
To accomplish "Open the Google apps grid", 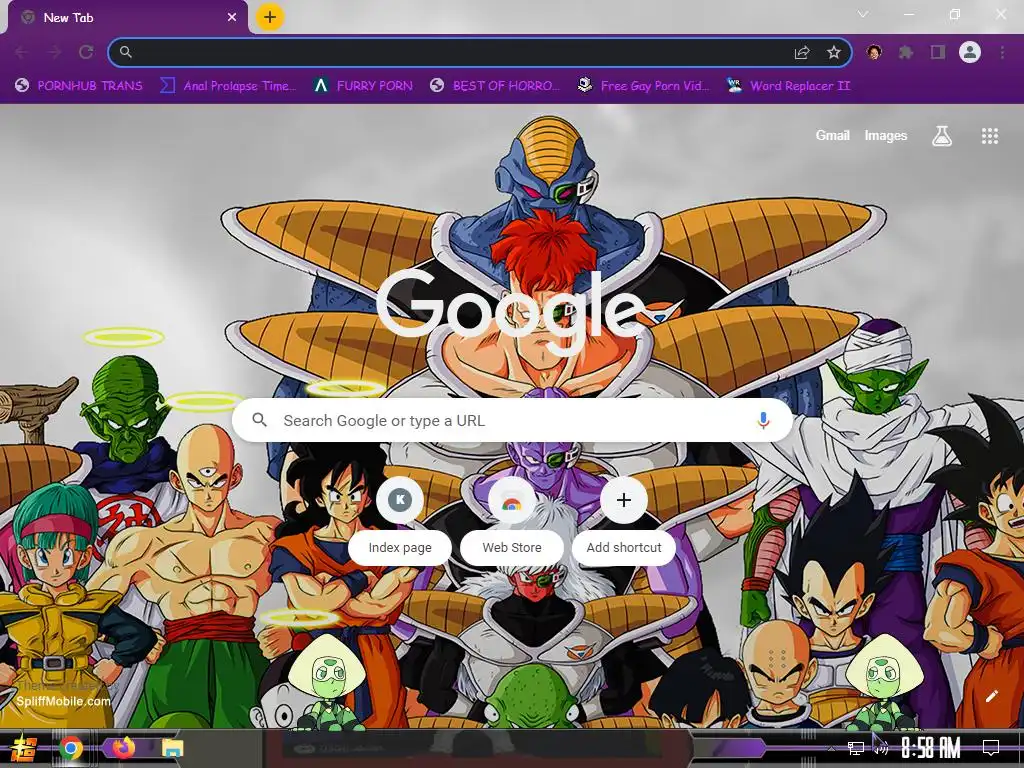I will point(989,136).
